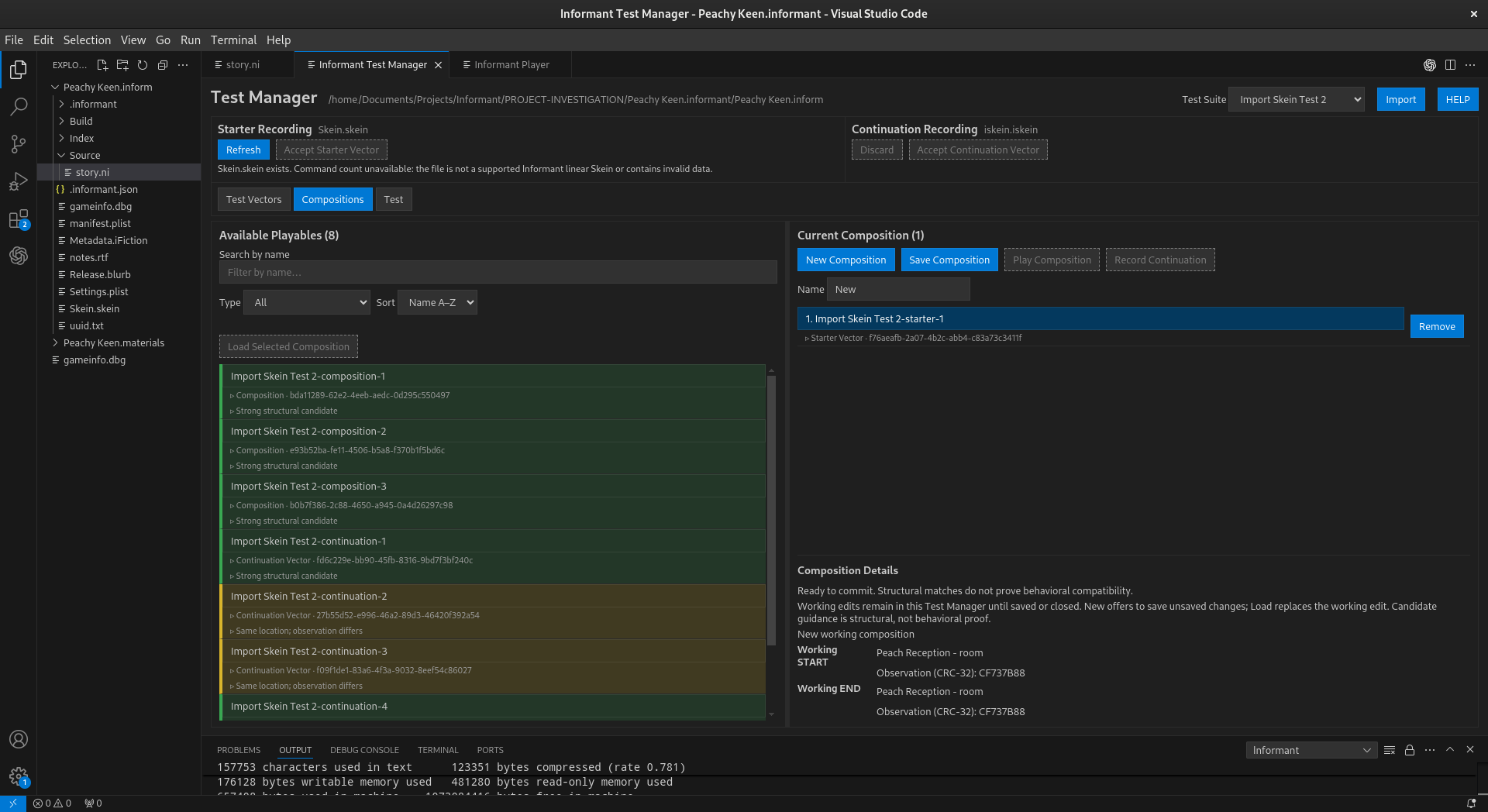
Task: Open the Sort order dropdown
Action: [x=437, y=302]
